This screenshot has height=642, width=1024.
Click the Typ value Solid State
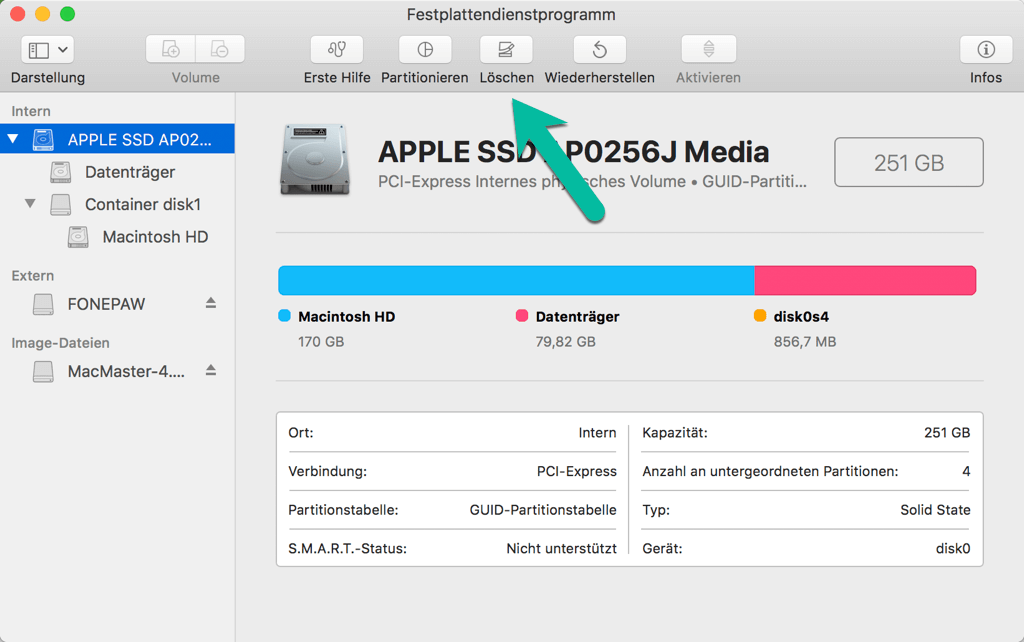pos(935,510)
